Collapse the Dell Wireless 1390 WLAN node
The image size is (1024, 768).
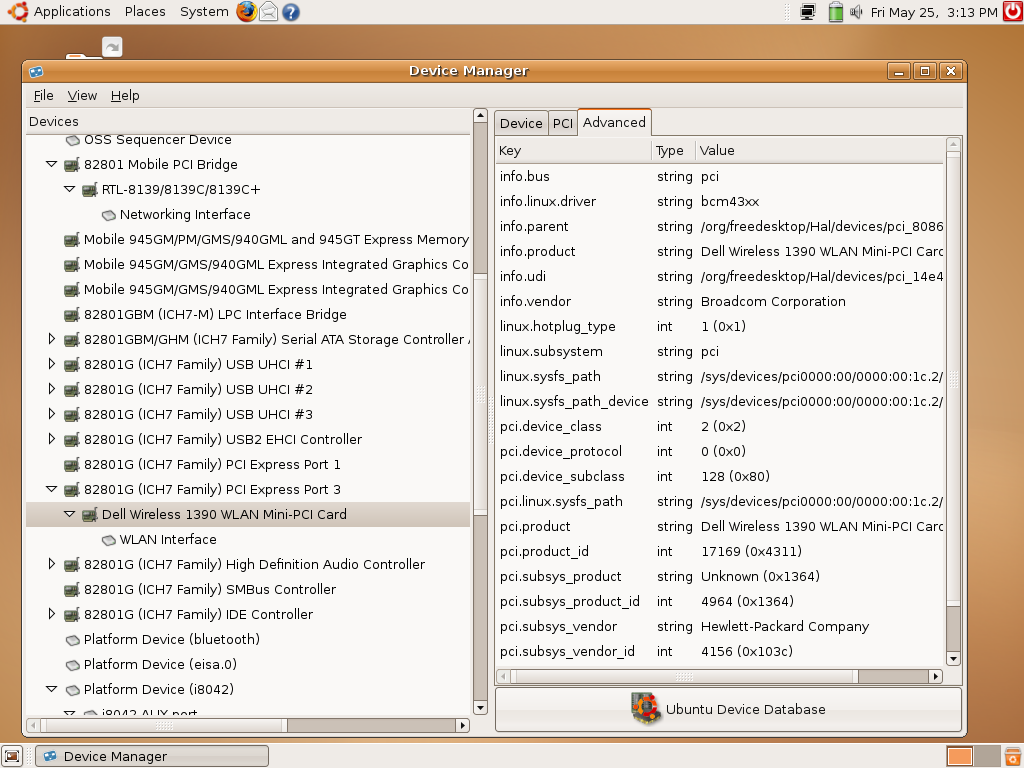click(x=69, y=514)
